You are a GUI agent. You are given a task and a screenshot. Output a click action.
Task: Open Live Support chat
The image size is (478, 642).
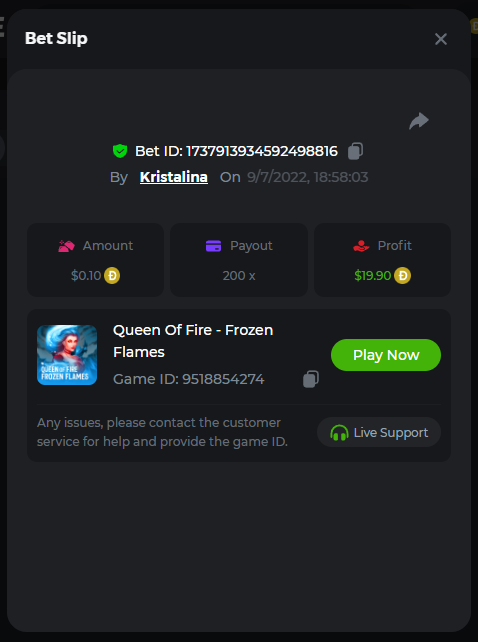(379, 432)
